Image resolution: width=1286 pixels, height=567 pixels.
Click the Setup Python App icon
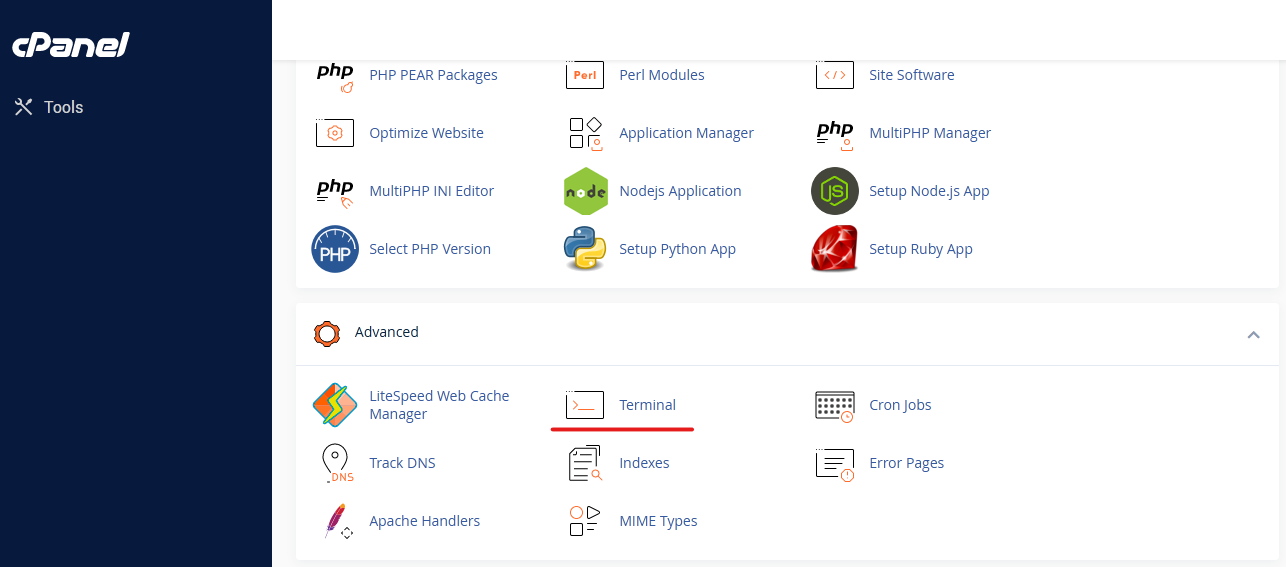585,249
